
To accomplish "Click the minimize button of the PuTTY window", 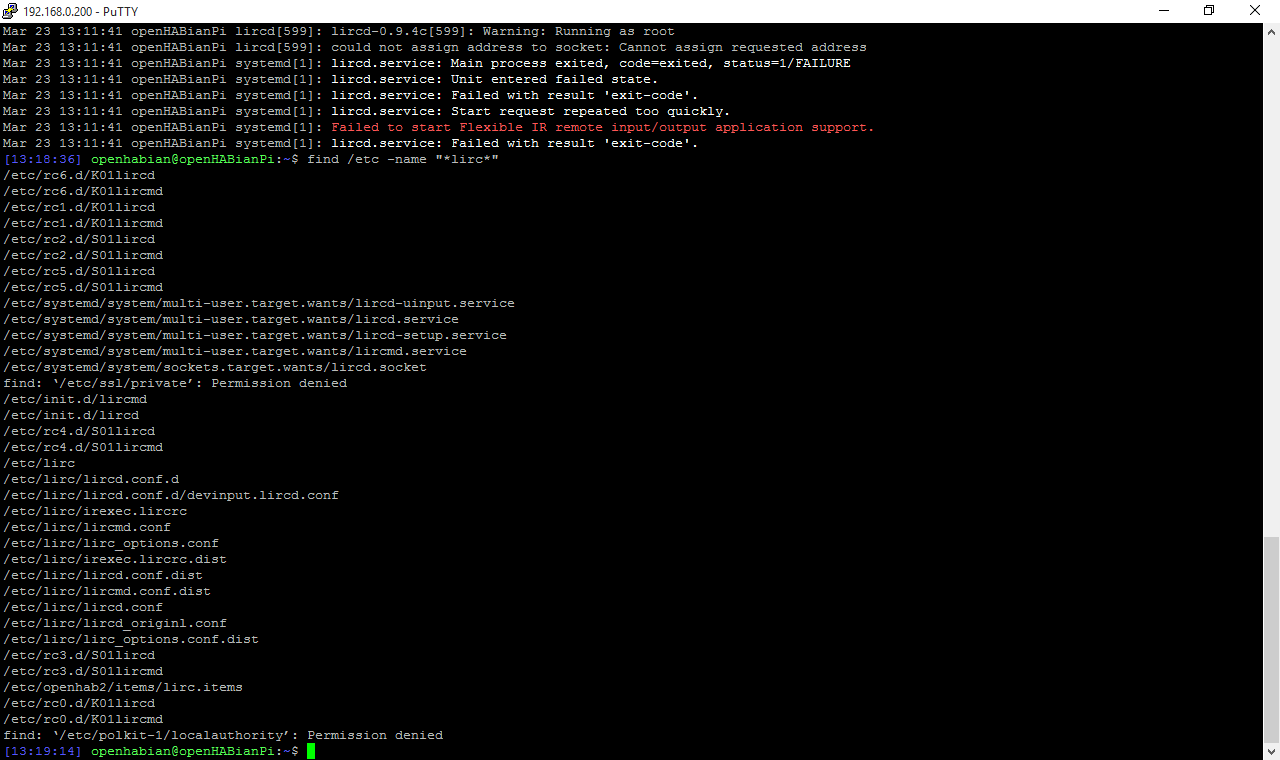I will 1163,11.
